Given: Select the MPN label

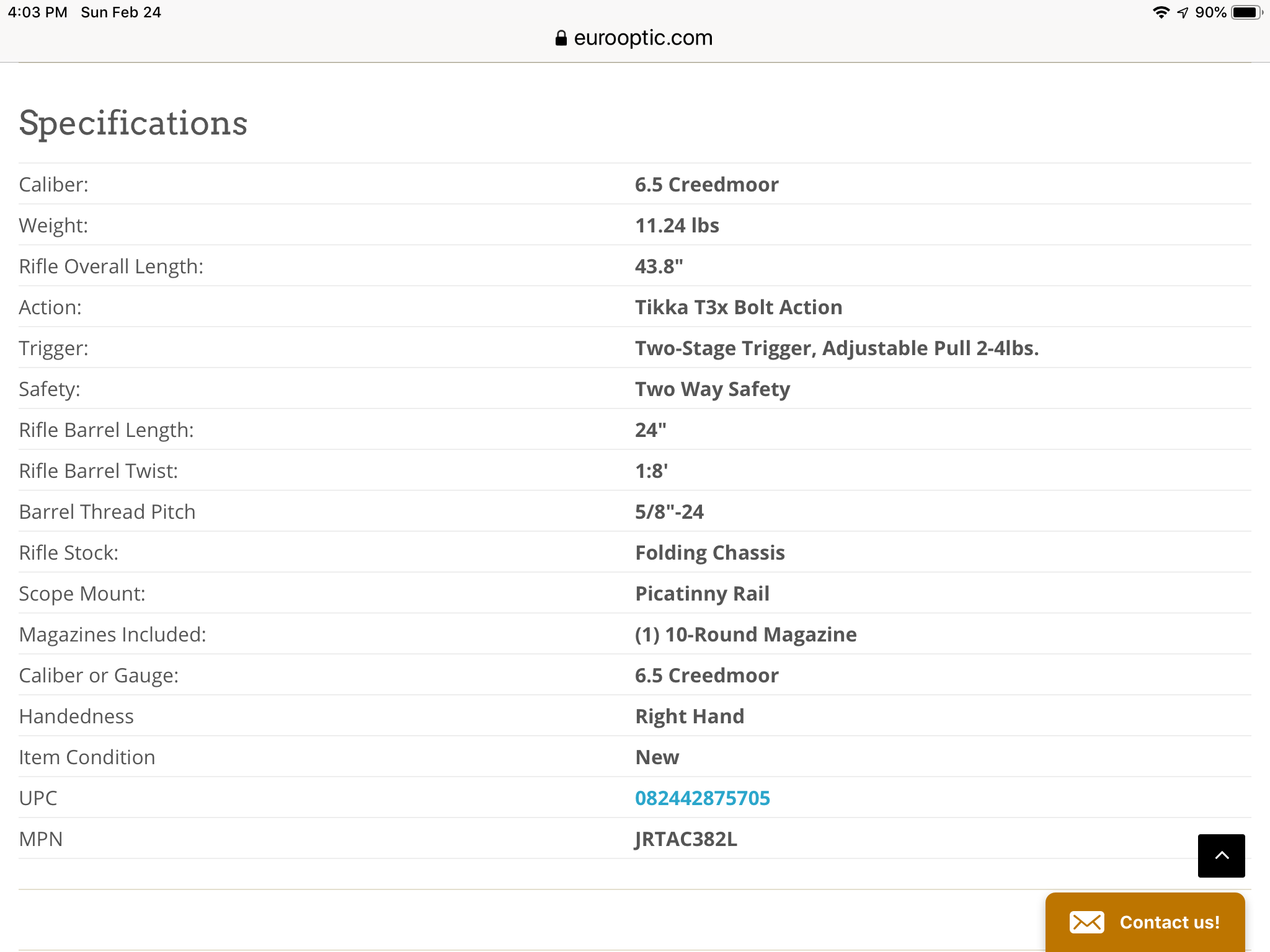Looking at the screenshot, I should click(41, 839).
